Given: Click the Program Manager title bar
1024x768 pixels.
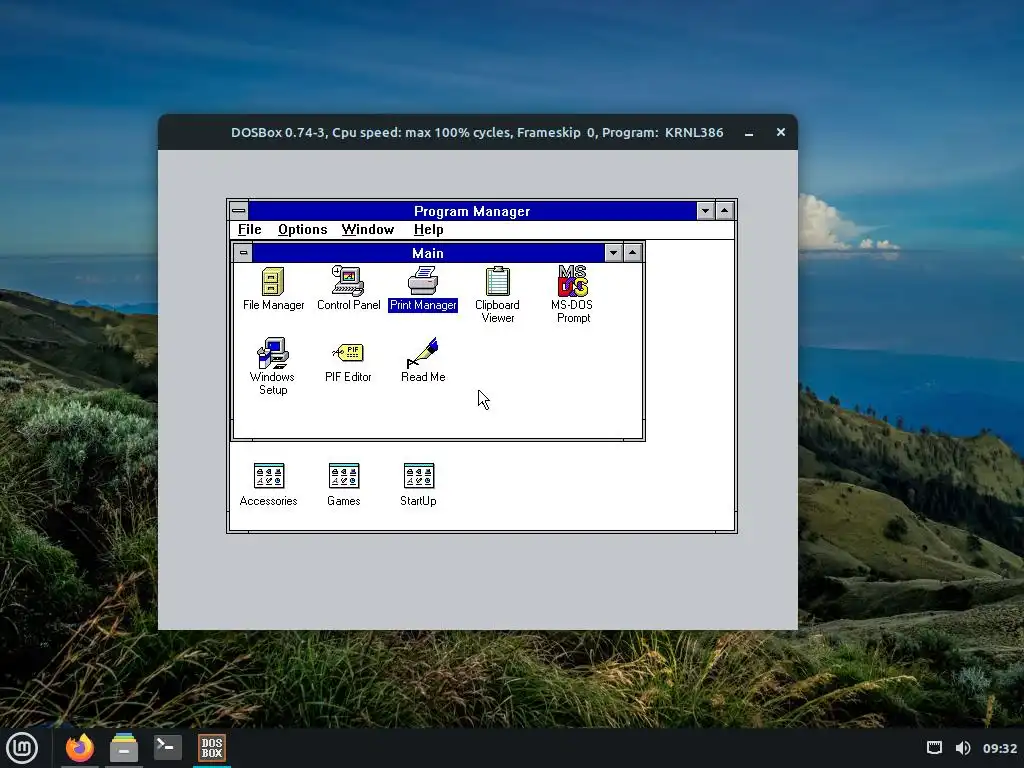Looking at the screenshot, I should click(x=472, y=211).
